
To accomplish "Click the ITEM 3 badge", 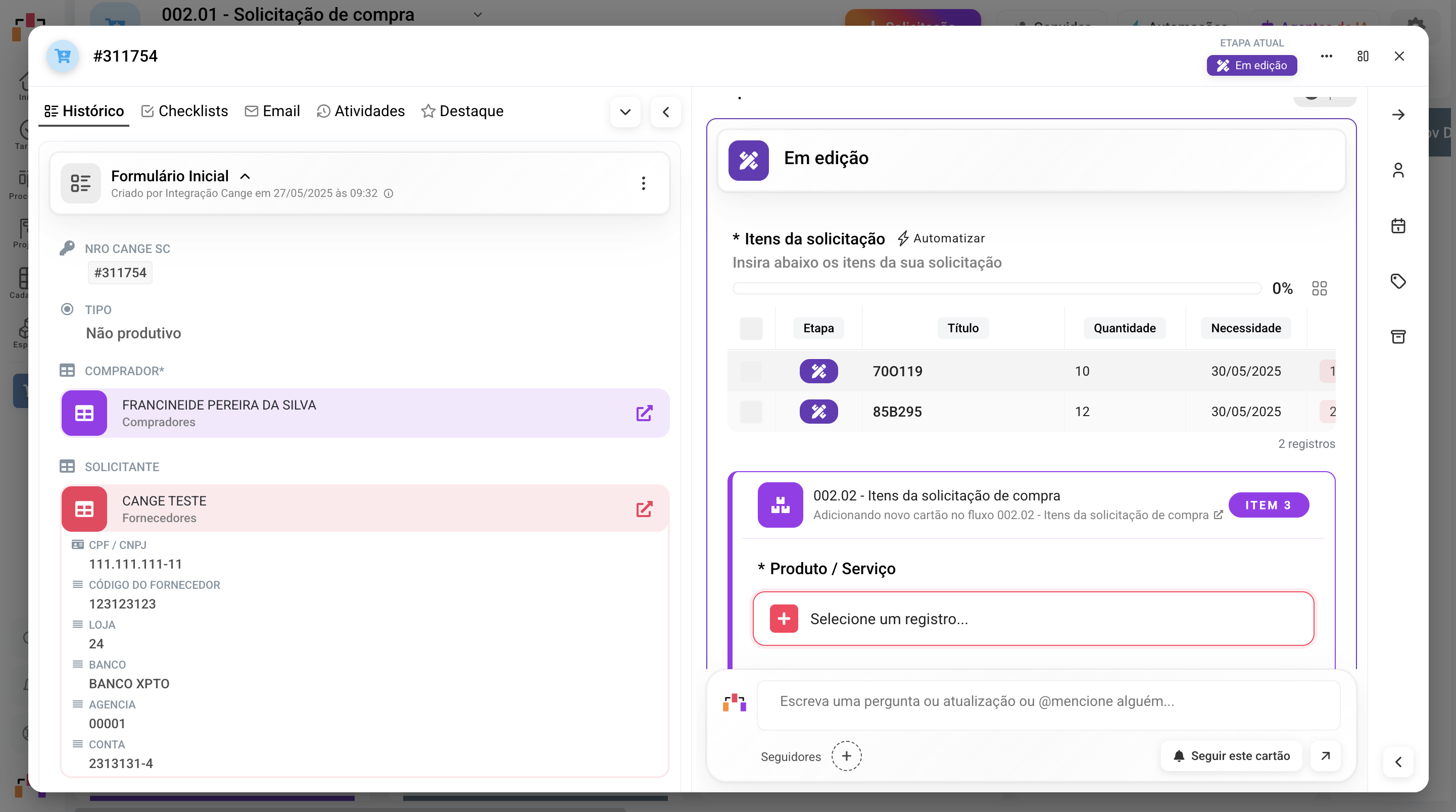I will pyautogui.click(x=1269, y=505).
